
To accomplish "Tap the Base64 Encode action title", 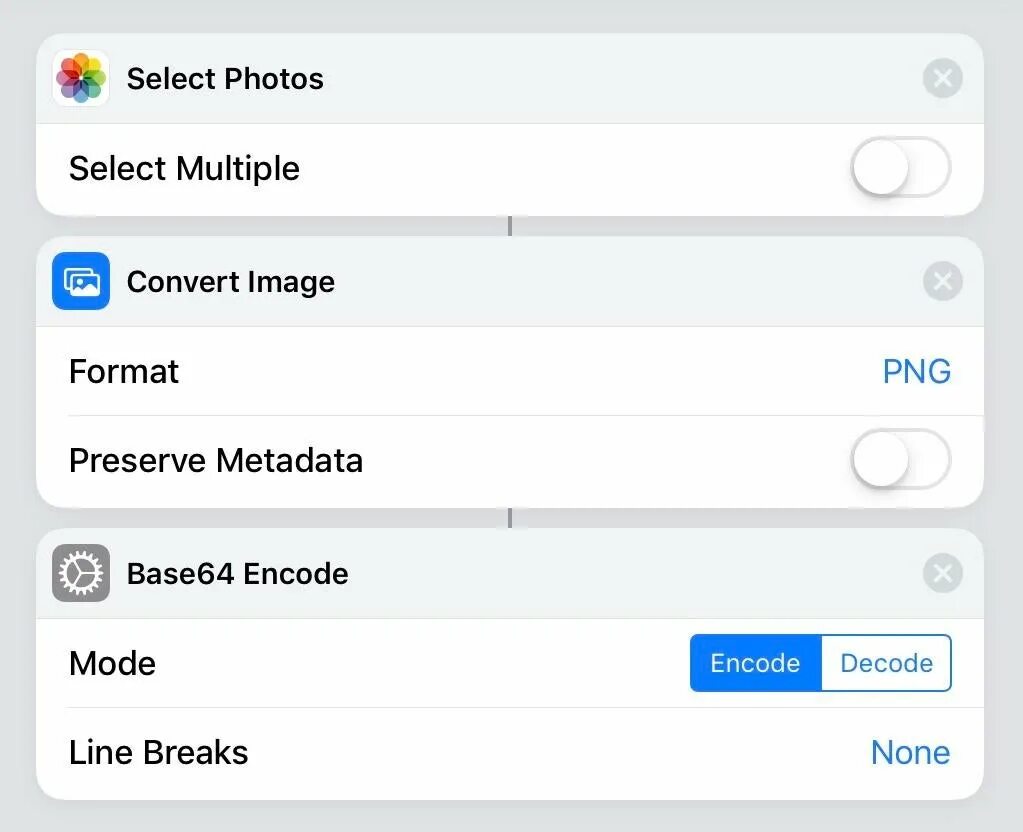I will [x=237, y=574].
